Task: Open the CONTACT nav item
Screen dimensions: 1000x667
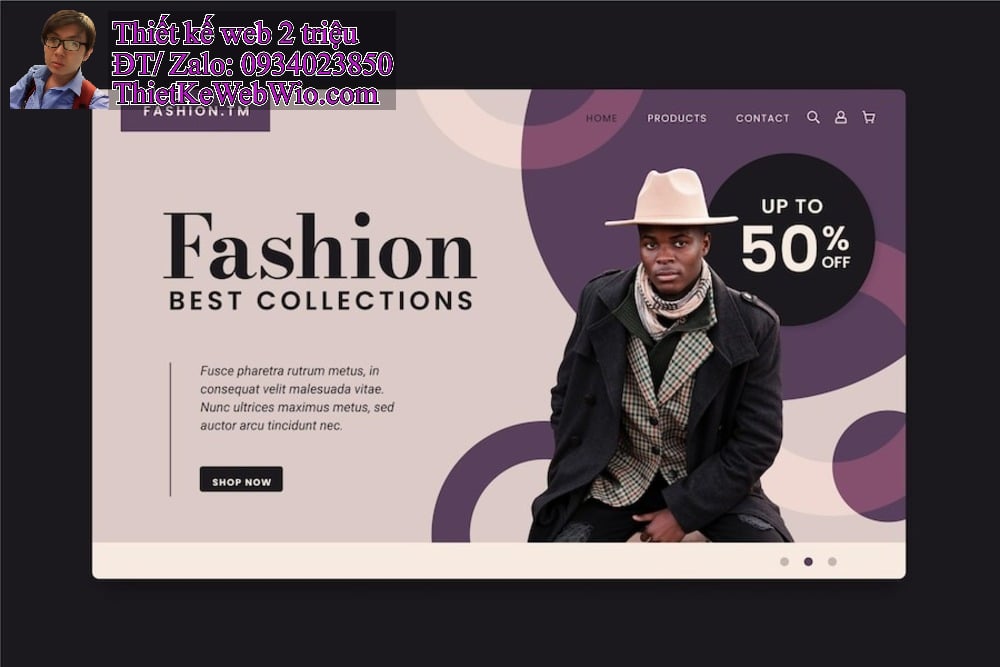Action: [762, 118]
